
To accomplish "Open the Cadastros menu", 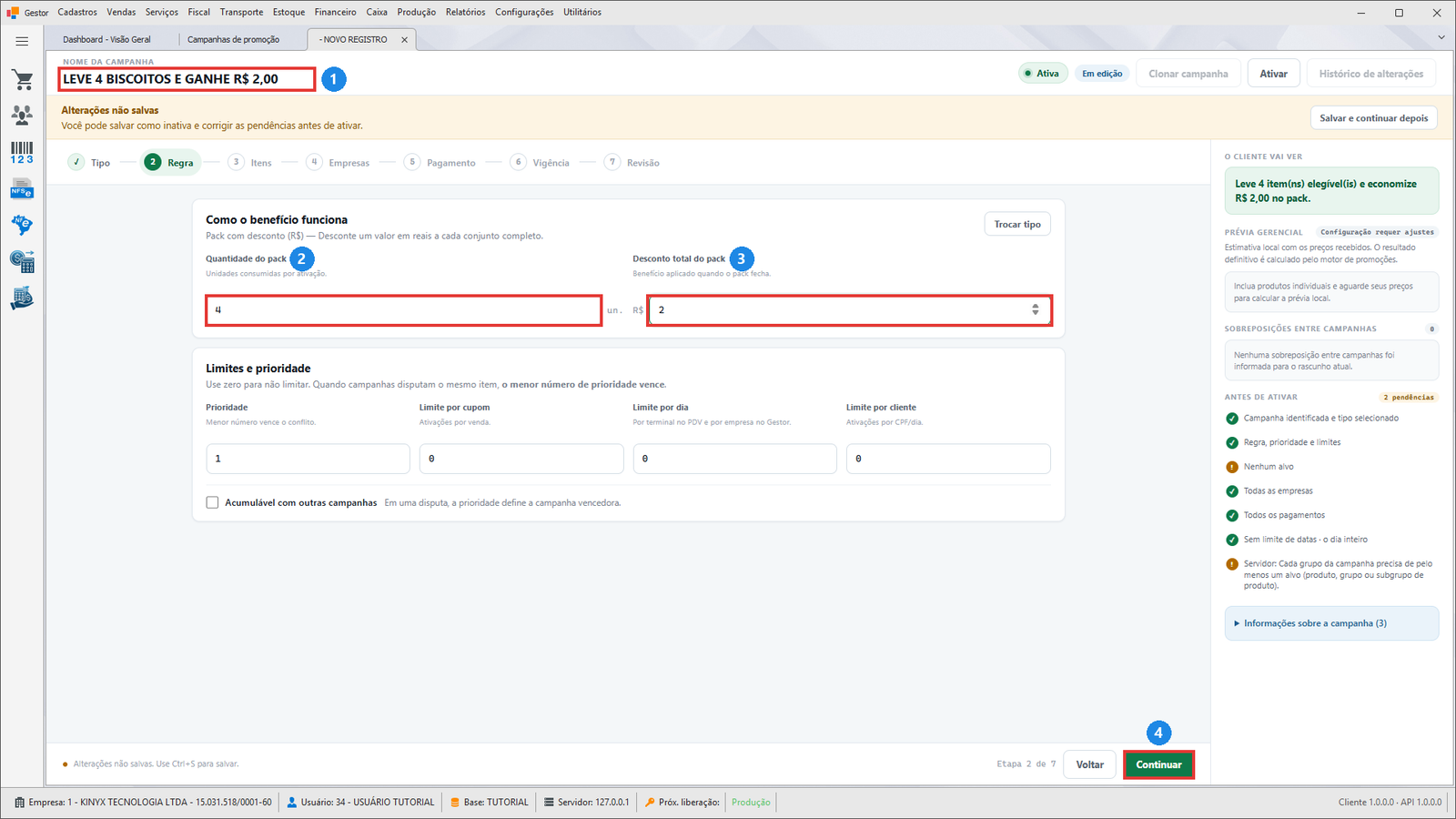I will point(77,12).
